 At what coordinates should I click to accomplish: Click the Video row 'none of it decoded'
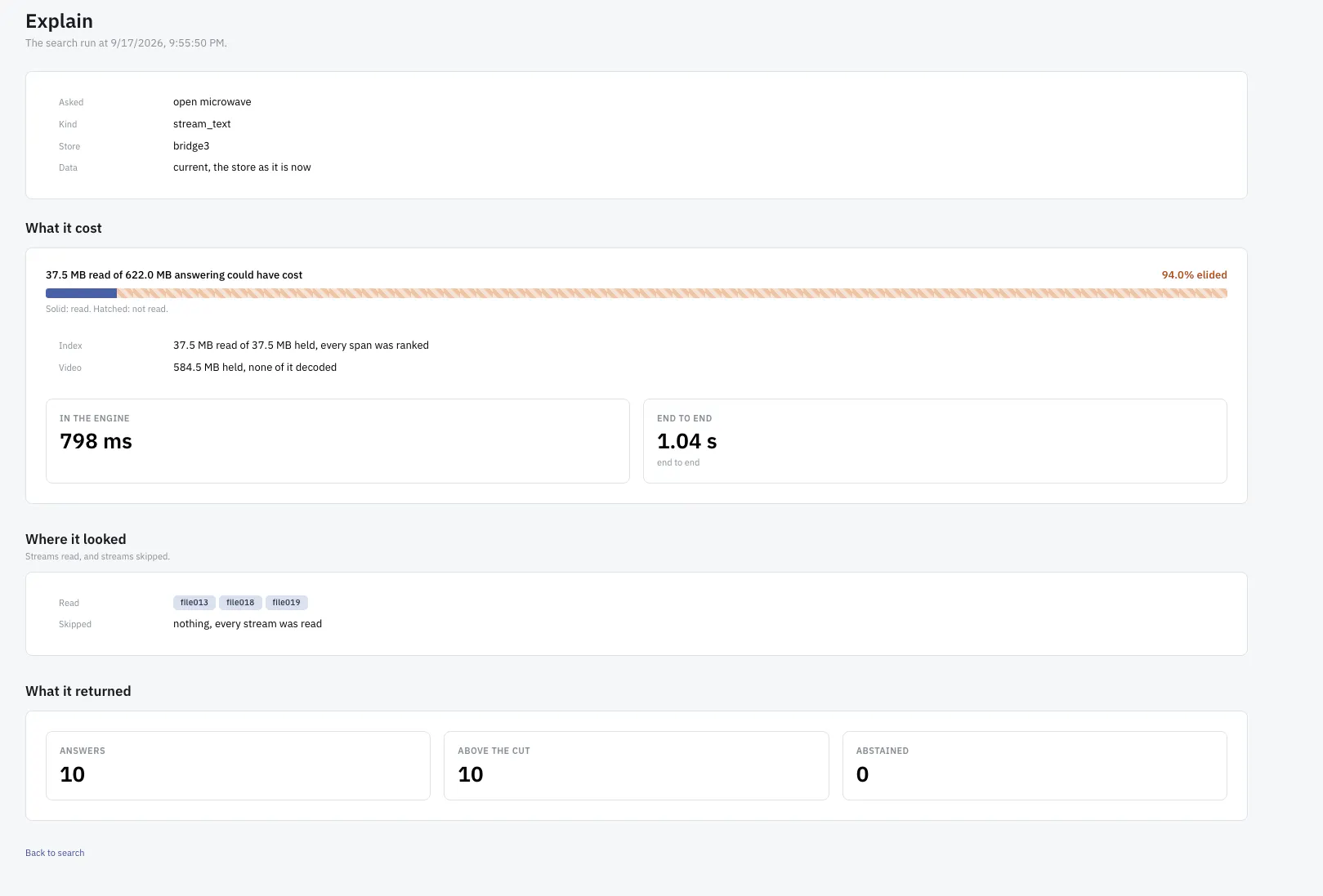tap(255, 368)
